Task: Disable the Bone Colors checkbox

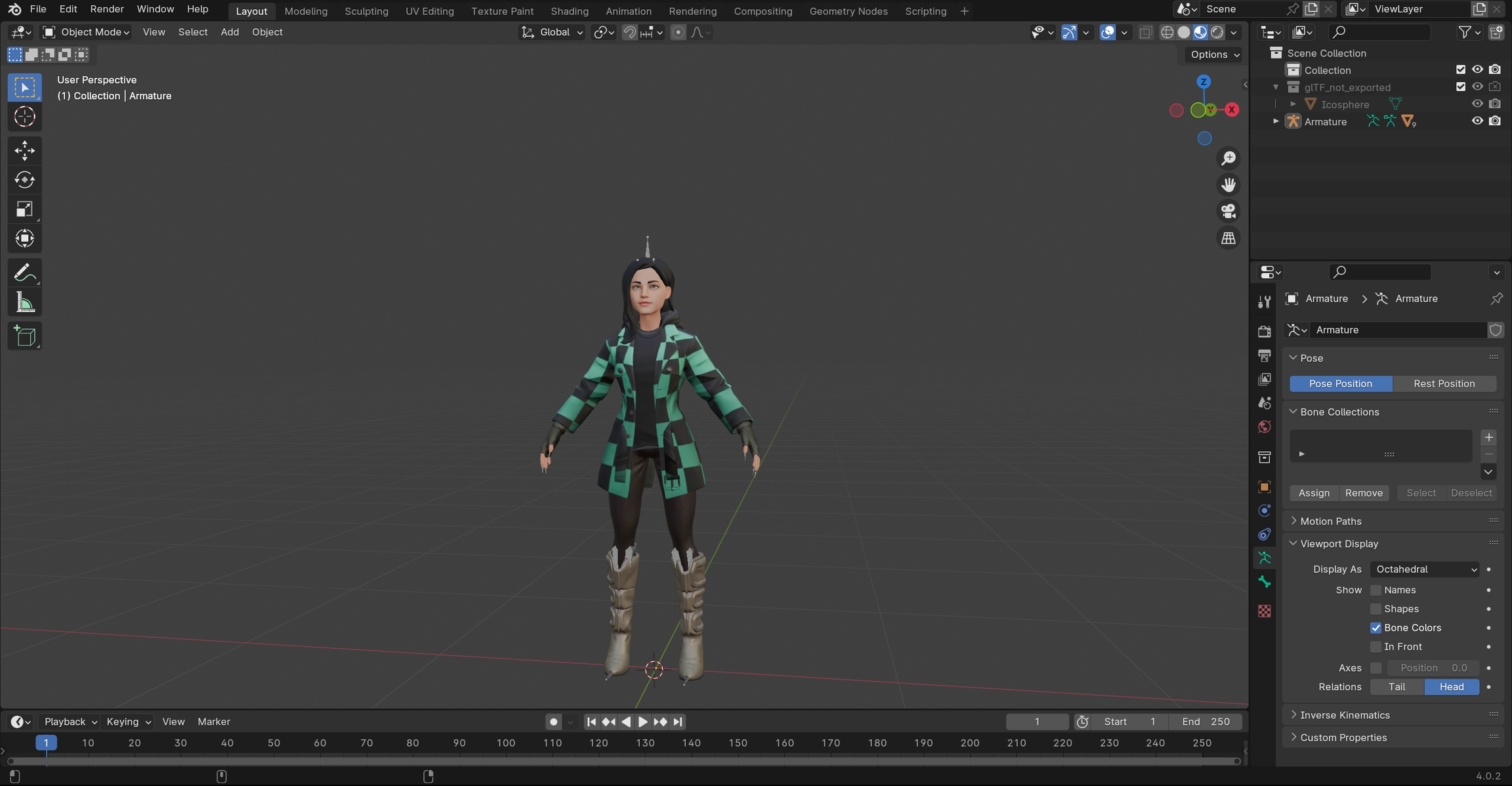Action: pyautogui.click(x=1376, y=628)
